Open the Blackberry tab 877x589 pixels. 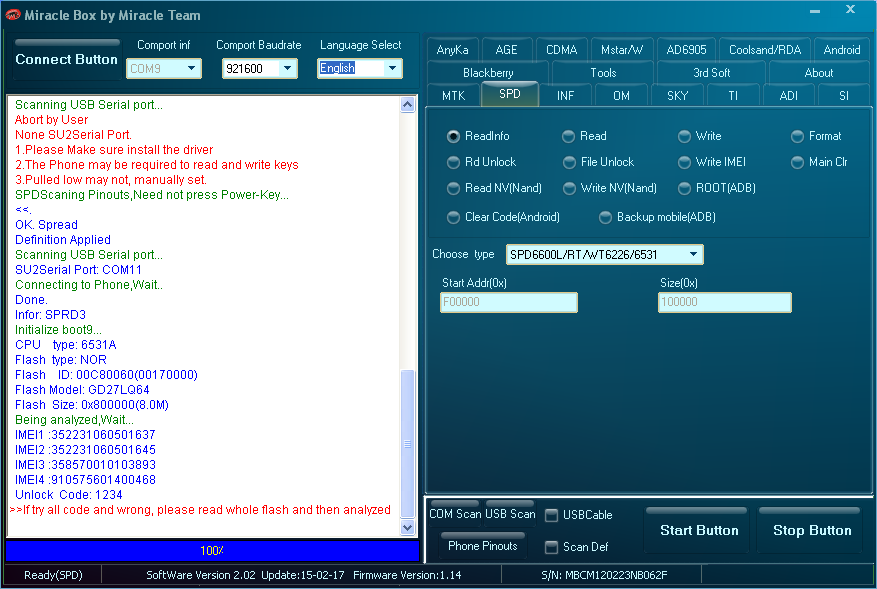pyautogui.click(x=488, y=73)
